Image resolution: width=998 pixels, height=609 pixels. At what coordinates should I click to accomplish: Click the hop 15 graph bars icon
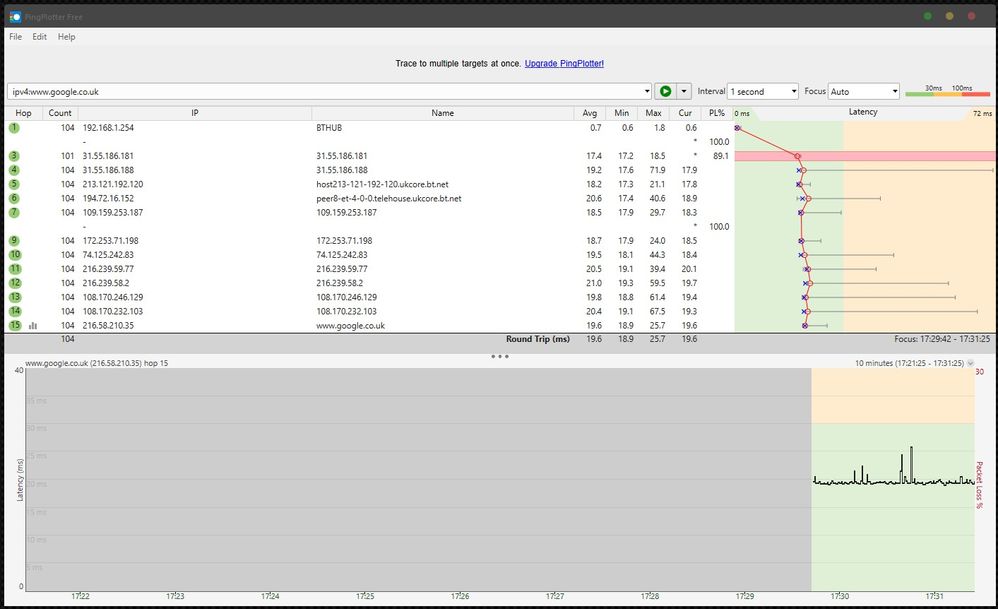point(33,326)
